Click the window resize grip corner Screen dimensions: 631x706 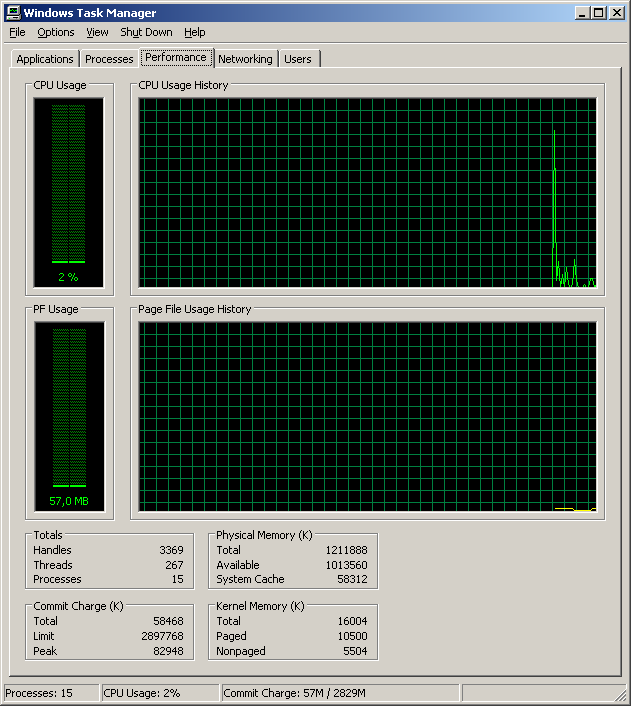coord(621,696)
